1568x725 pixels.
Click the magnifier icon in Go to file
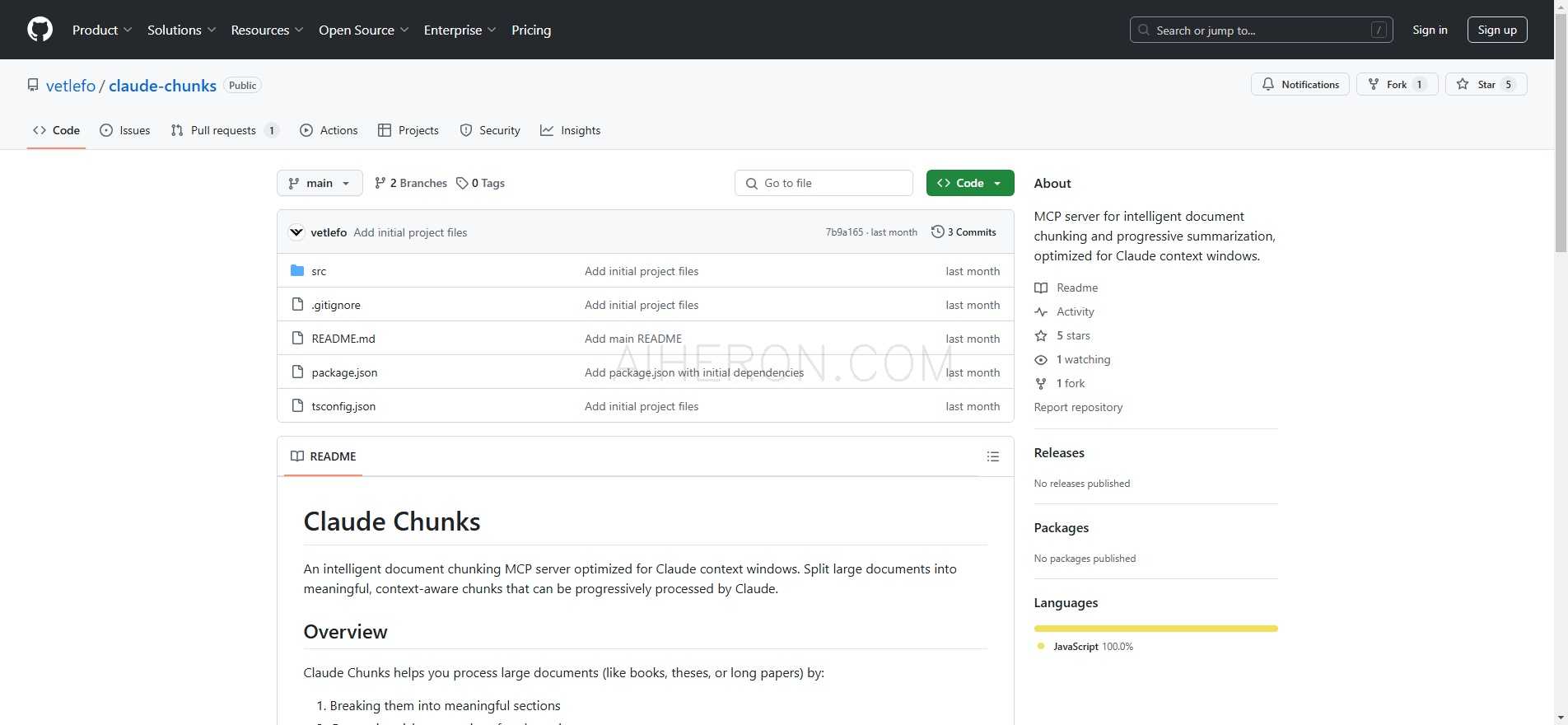coord(752,183)
